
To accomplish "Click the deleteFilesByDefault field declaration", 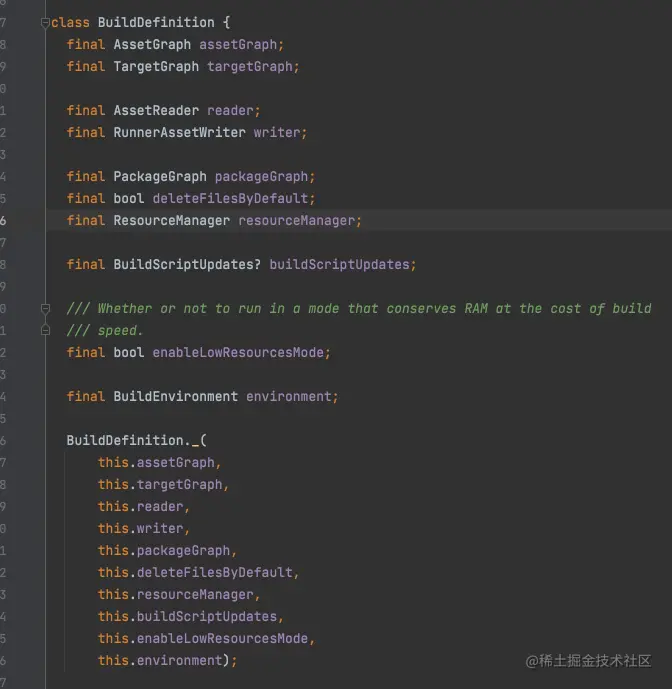I will (233, 198).
